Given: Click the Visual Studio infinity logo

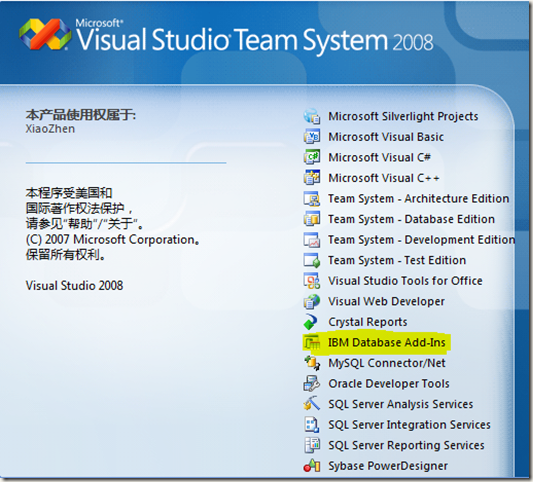Looking at the screenshot, I should pos(45,34).
